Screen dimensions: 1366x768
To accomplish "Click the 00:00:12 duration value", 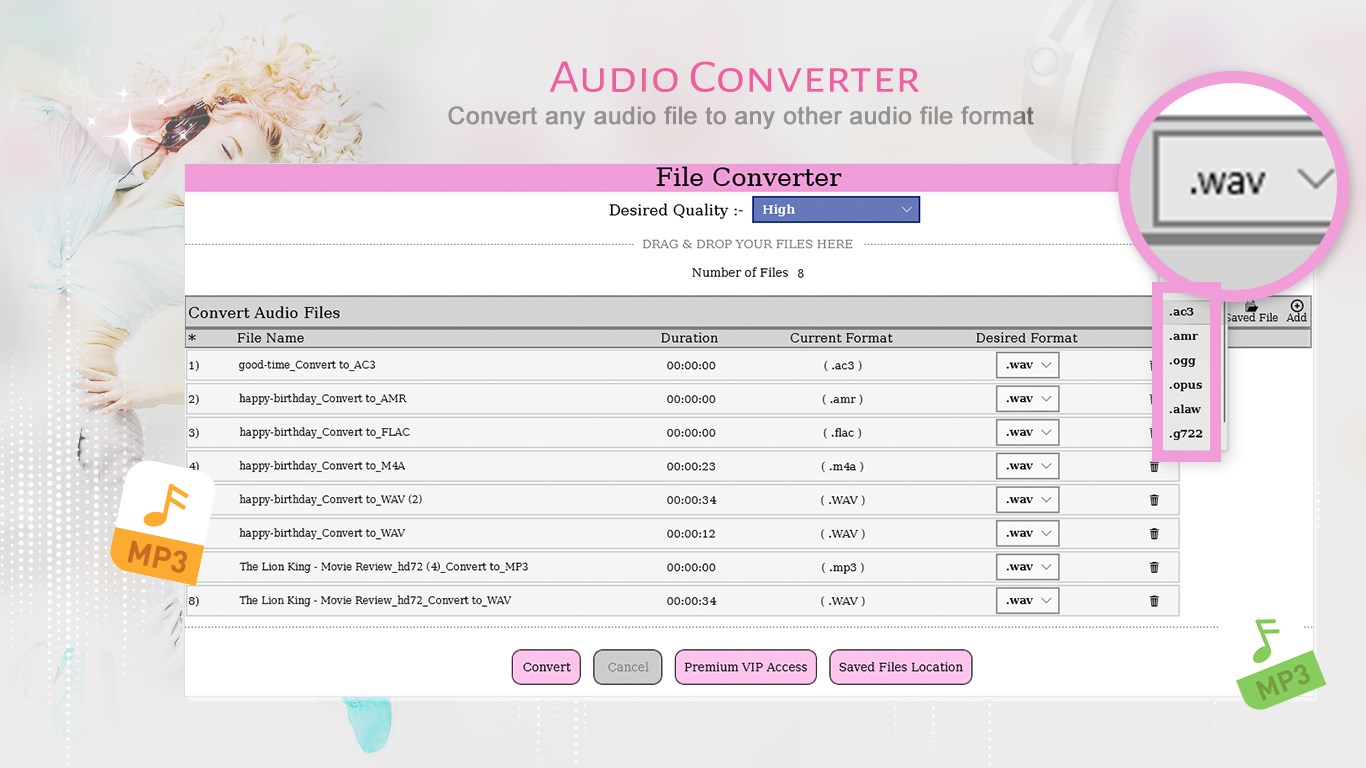I will coord(691,534).
